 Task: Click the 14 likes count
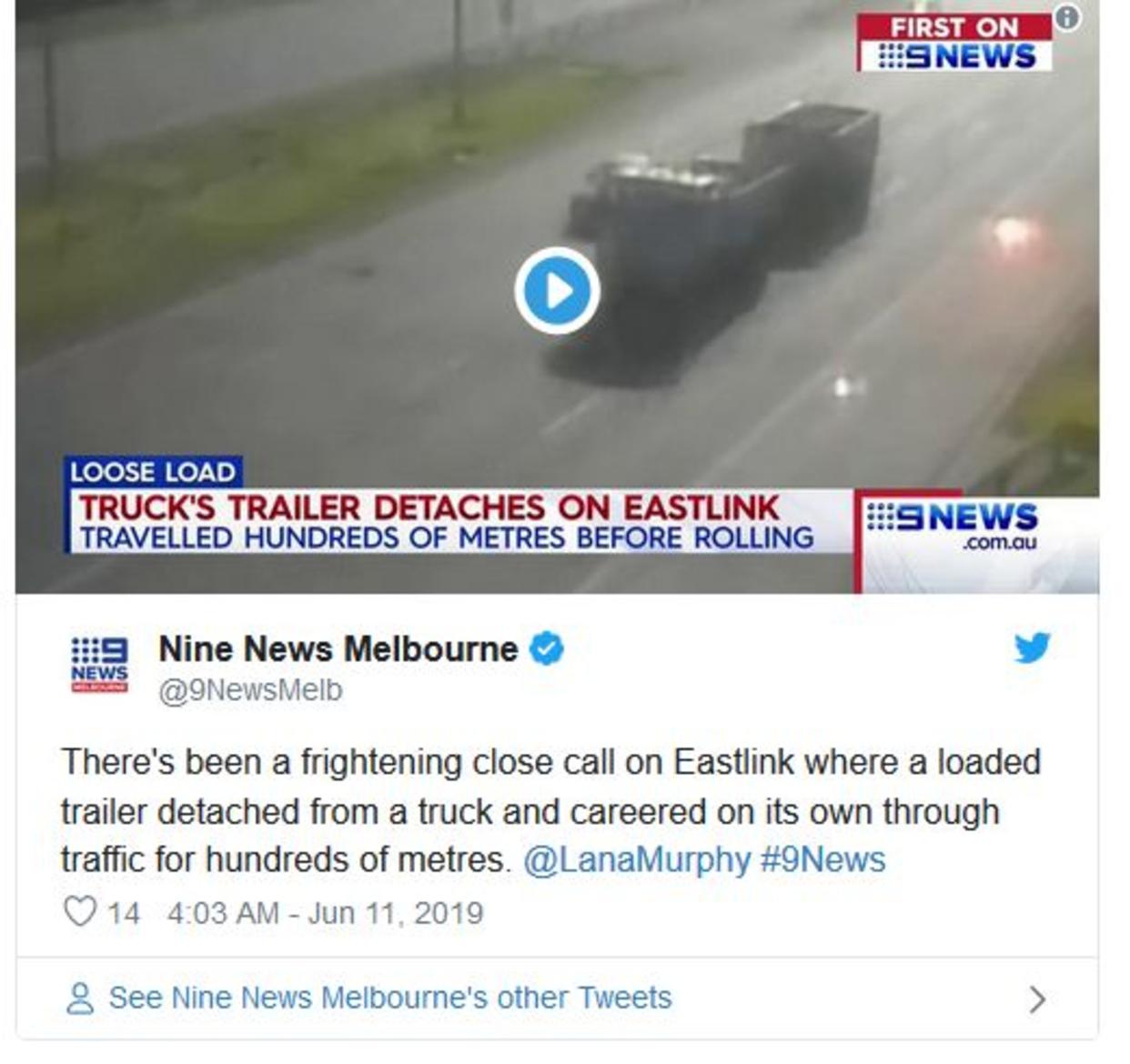coord(124,912)
